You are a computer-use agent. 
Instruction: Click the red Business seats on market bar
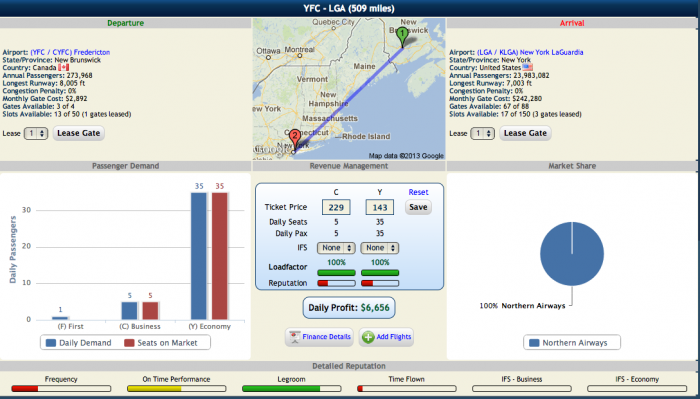click(150, 311)
